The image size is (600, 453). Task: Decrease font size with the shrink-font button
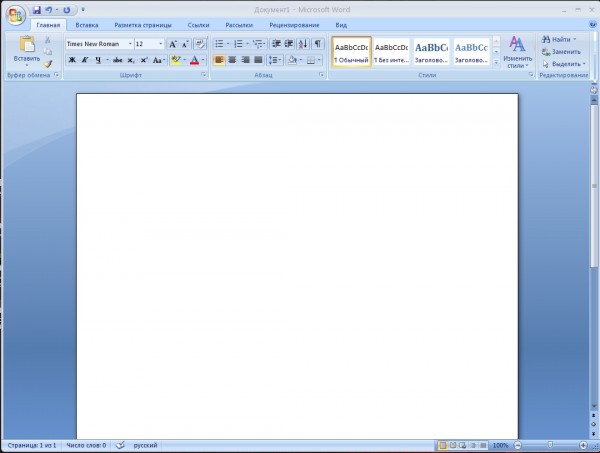click(185, 44)
